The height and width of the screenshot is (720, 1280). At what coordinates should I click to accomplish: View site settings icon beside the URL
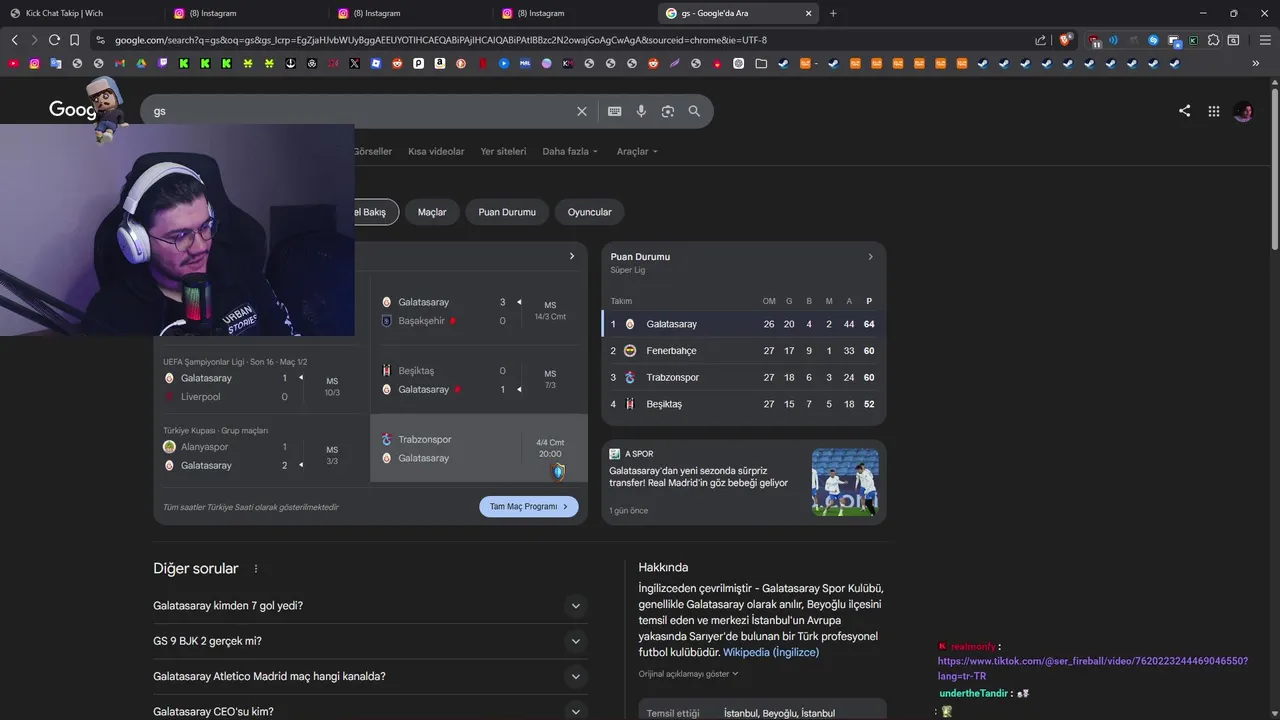(99, 40)
